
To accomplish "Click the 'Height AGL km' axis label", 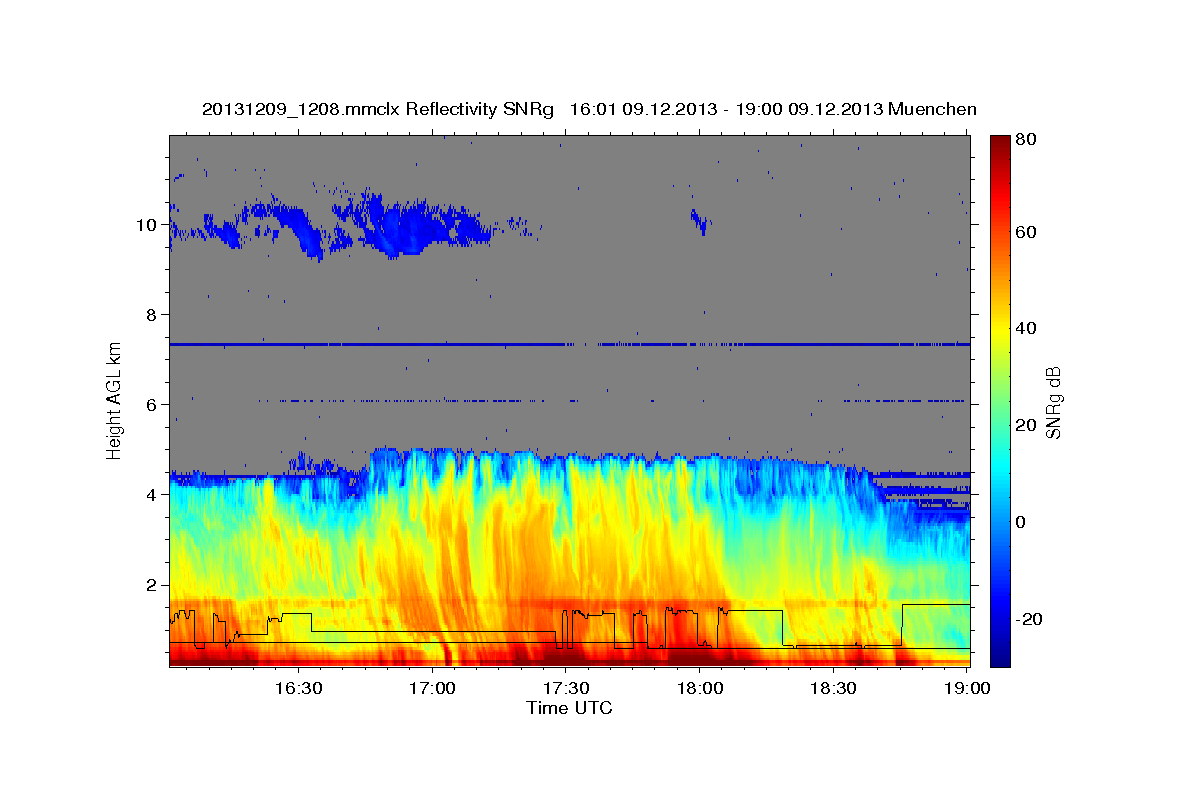I will coord(115,401).
